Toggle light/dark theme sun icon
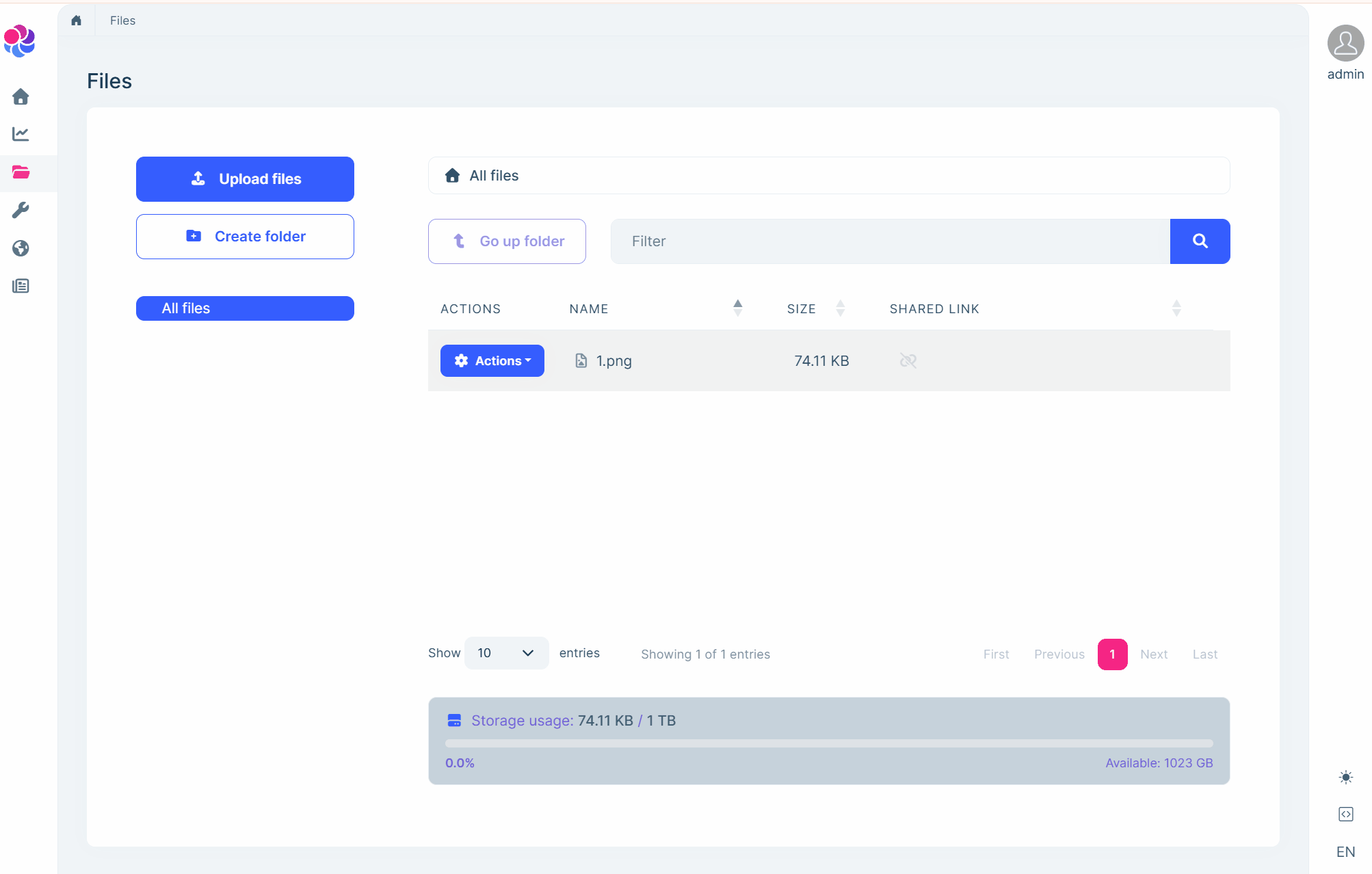The height and width of the screenshot is (874, 1372). tap(1345, 777)
